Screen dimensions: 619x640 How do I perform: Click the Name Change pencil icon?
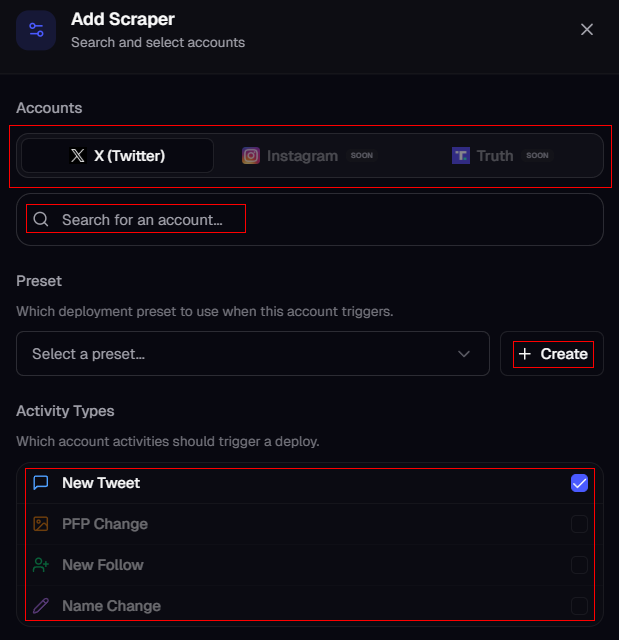41,606
